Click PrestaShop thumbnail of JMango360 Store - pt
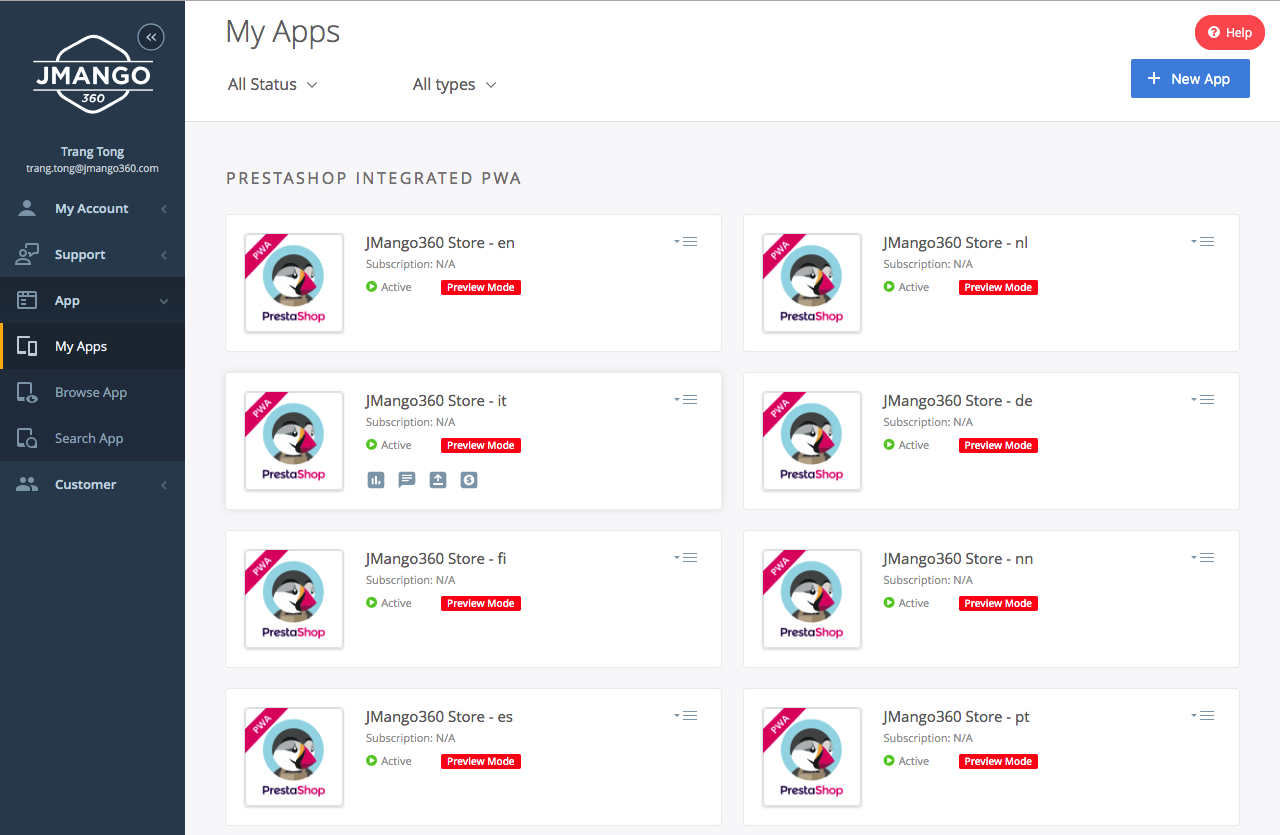1280x835 pixels. click(811, 757)
